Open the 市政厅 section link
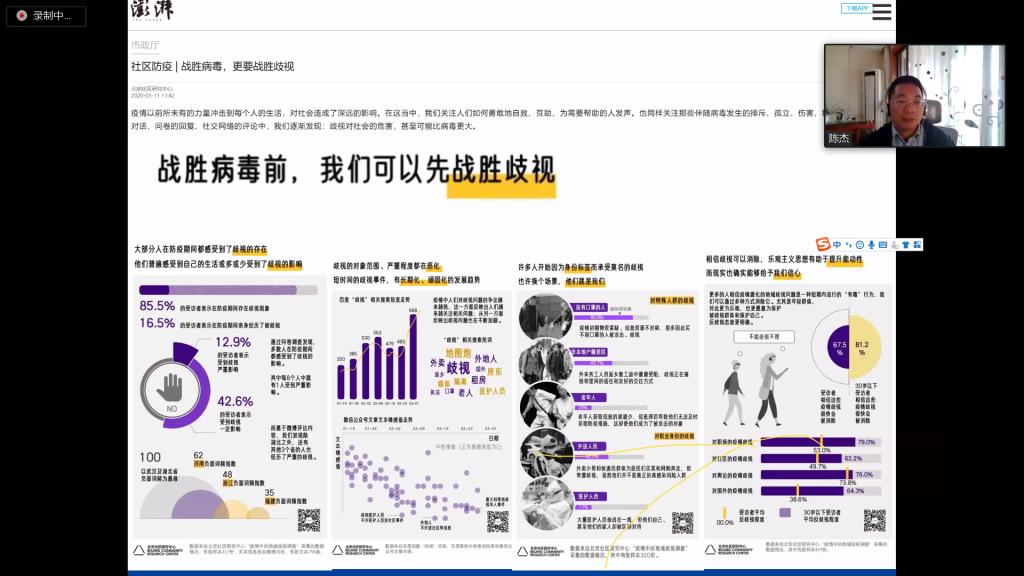 (145, 45)
